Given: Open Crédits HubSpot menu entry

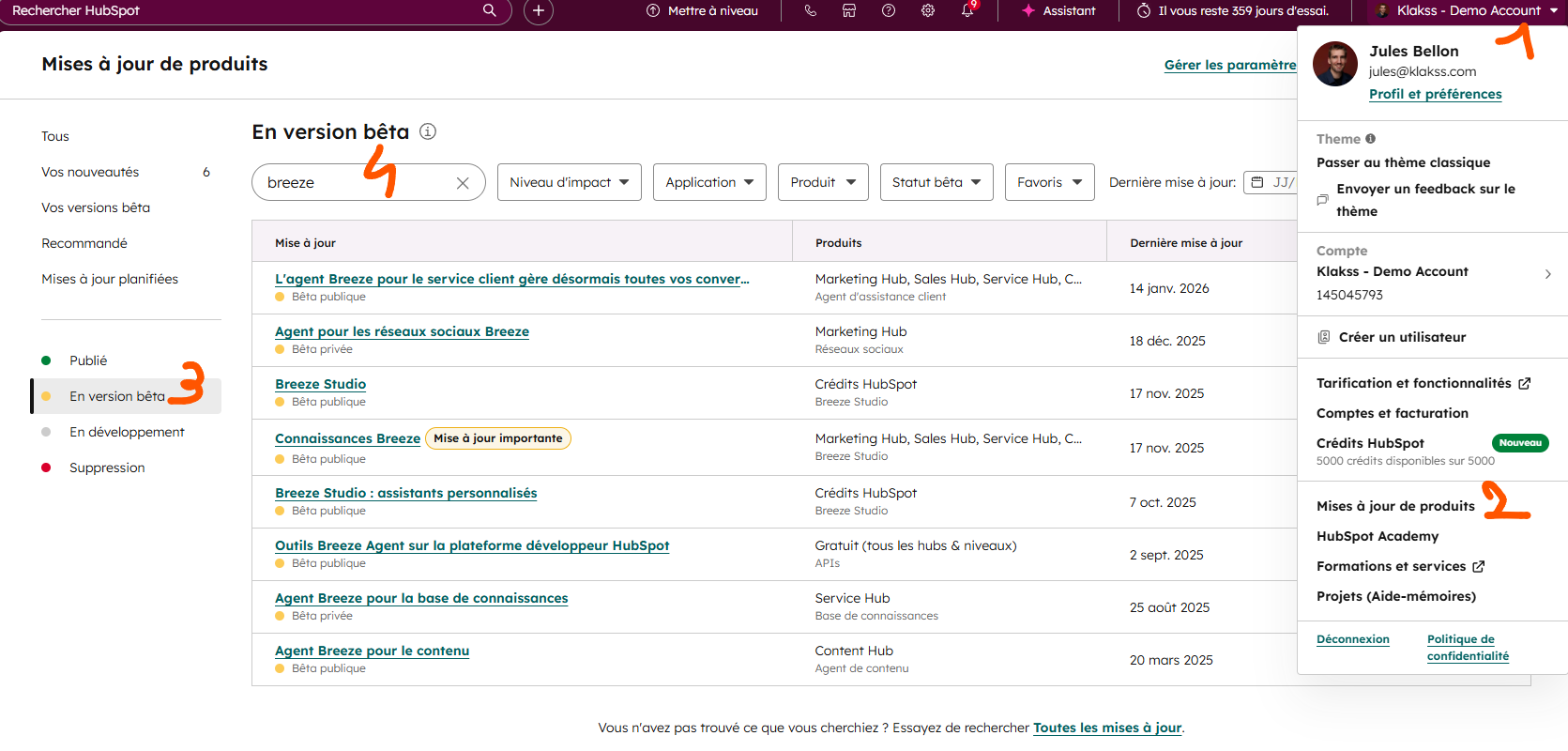Looking at the screenshot, I should click(1370, 443).
